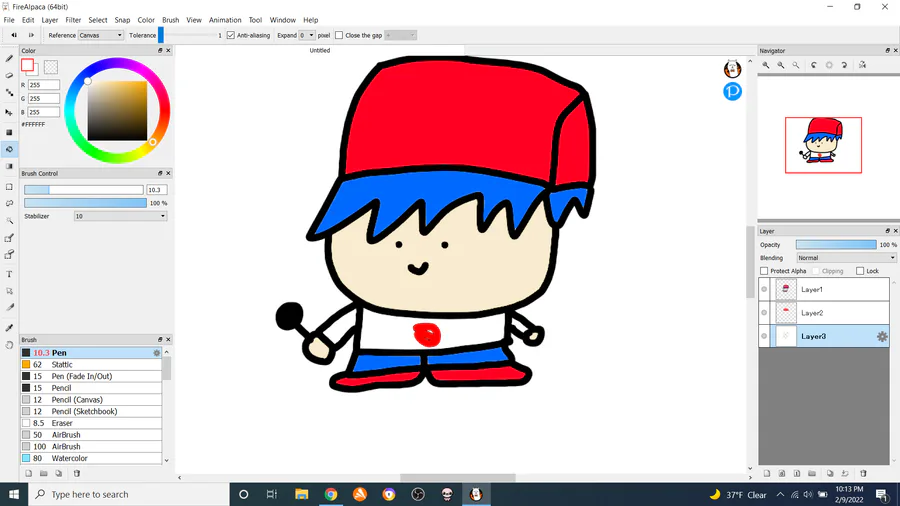The width and height of the screenshot is (900, 506).
Task: Open Layer3 settings gear
Action: point(882,337)
